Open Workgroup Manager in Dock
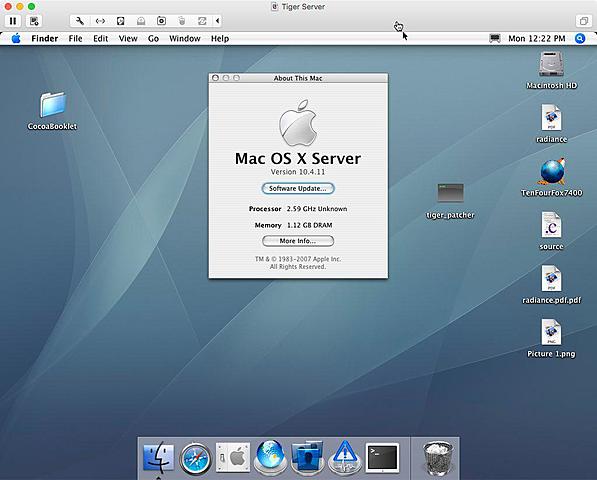 coord(307,458)
